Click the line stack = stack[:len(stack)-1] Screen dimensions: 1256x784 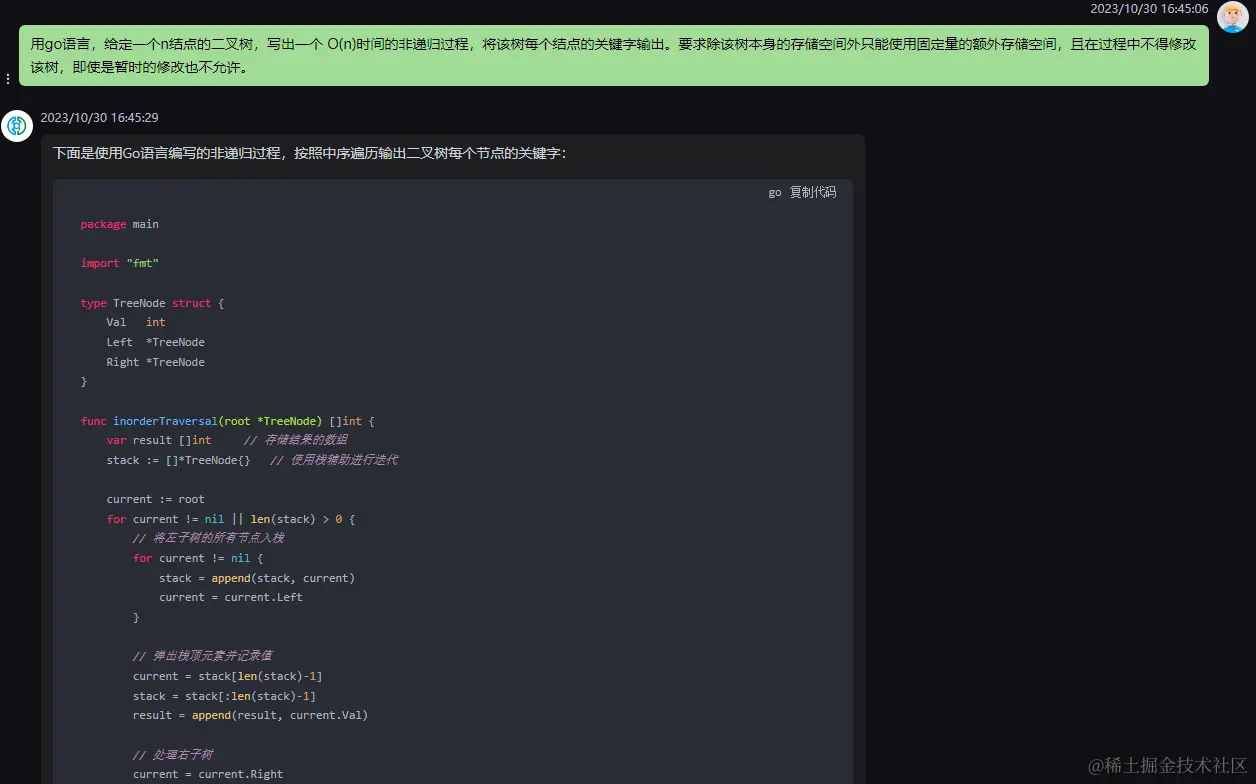point(224,696)
